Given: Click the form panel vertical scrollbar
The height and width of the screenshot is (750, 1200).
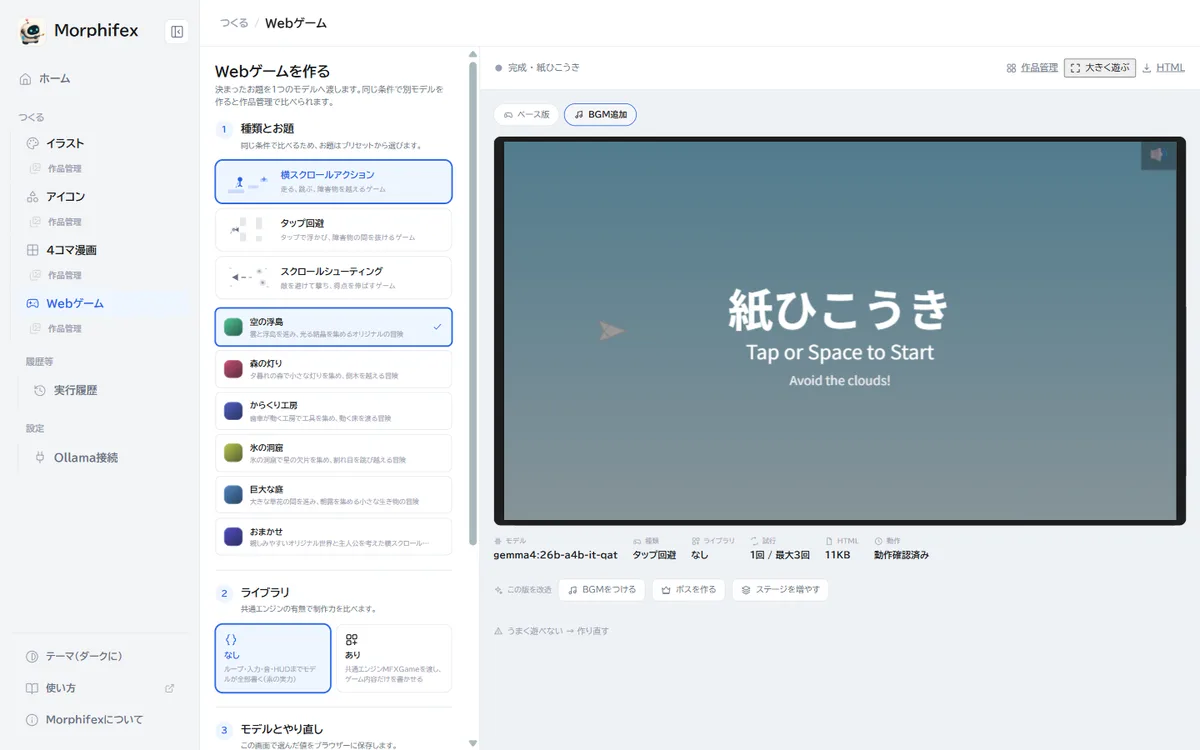Looking at the screenshot, I should [473, 302].
